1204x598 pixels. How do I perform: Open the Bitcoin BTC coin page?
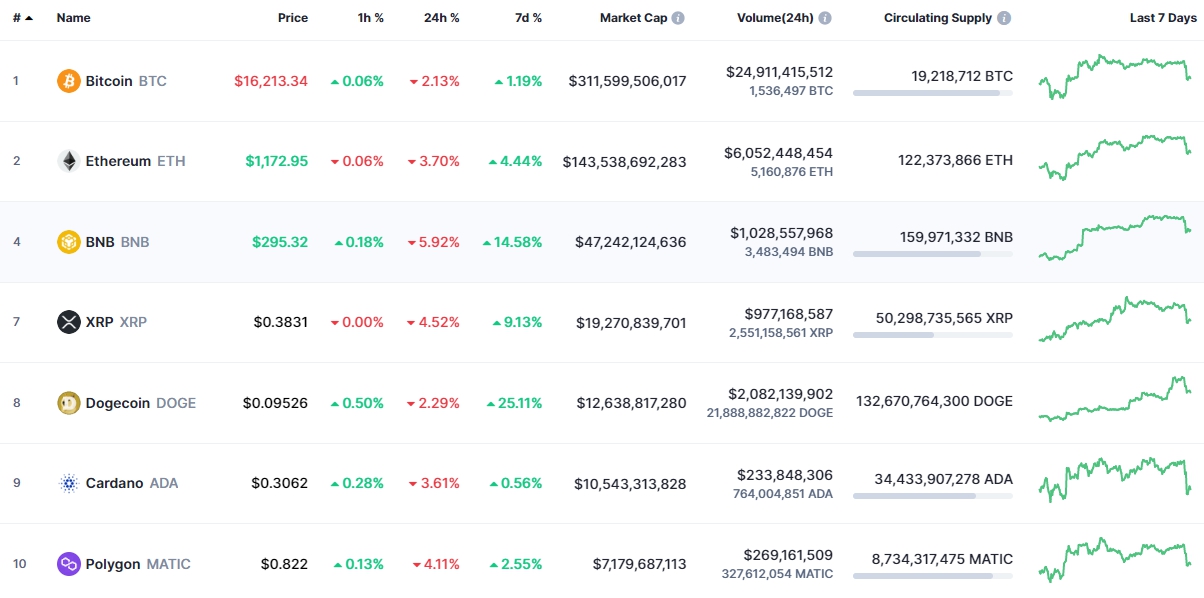[126, 81]
